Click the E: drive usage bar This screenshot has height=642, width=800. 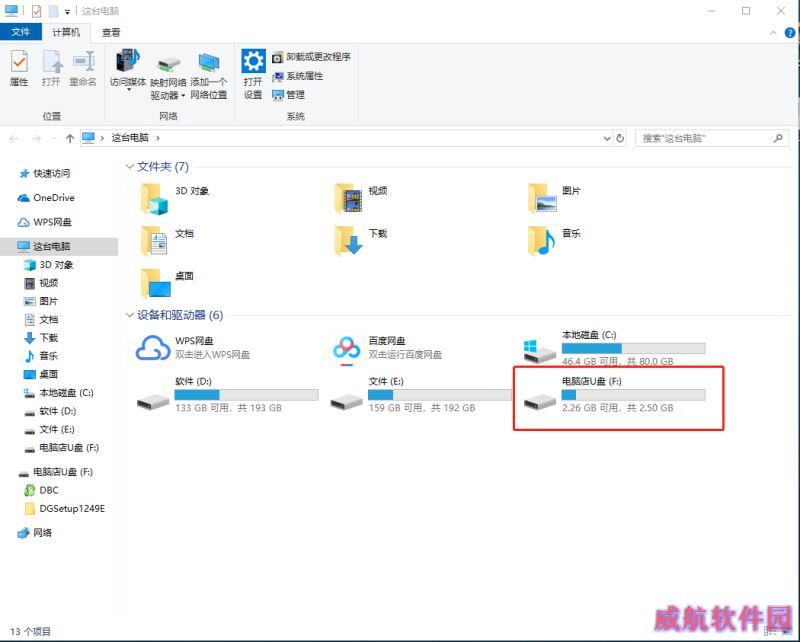pos(440,395)
